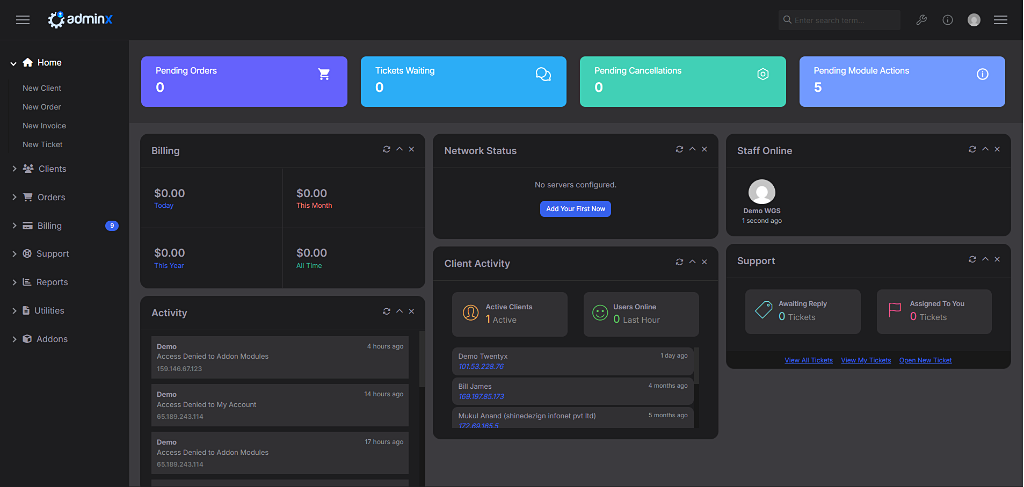Click the Client Activity list scrollbar

click(696, 366)
